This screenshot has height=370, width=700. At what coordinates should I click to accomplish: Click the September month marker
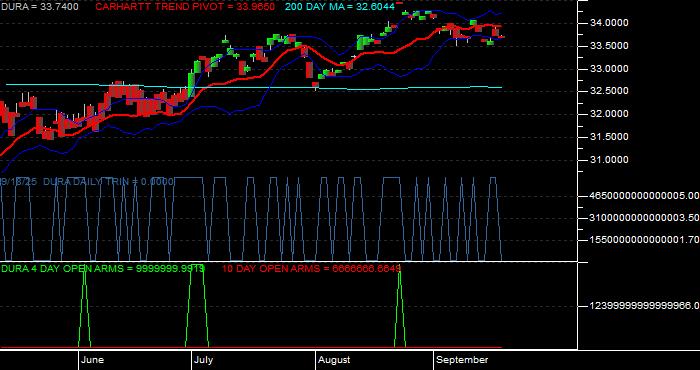click(462, 360)
